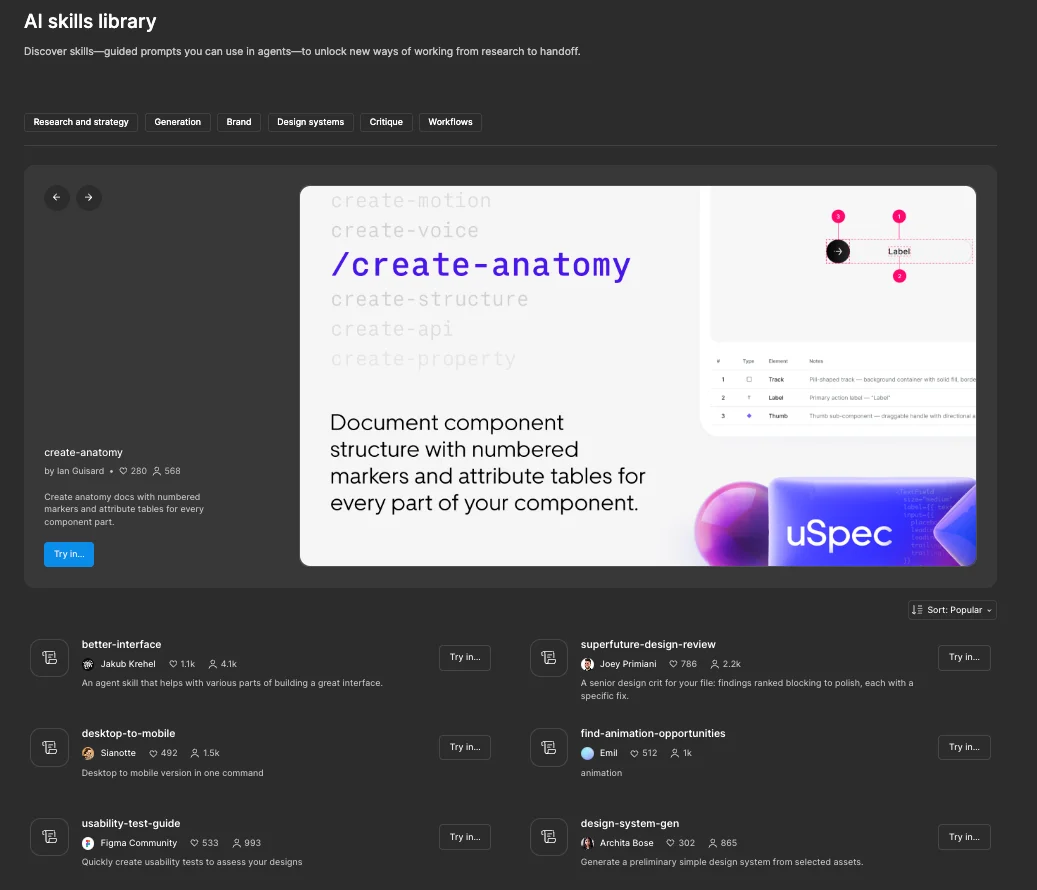Click Jakub Krehel's avatar
Image resolution: width=1037 pixels, height=890 pixels.
click(x=88, y=664)
